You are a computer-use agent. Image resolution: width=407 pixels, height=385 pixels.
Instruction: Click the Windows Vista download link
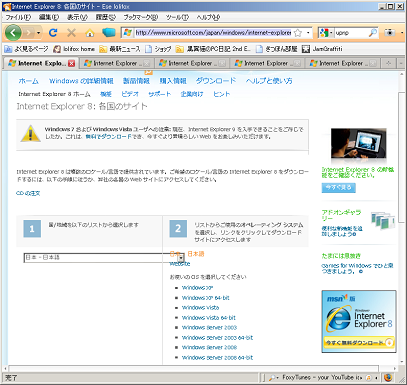pyautogui.click(x=201, y=308)
